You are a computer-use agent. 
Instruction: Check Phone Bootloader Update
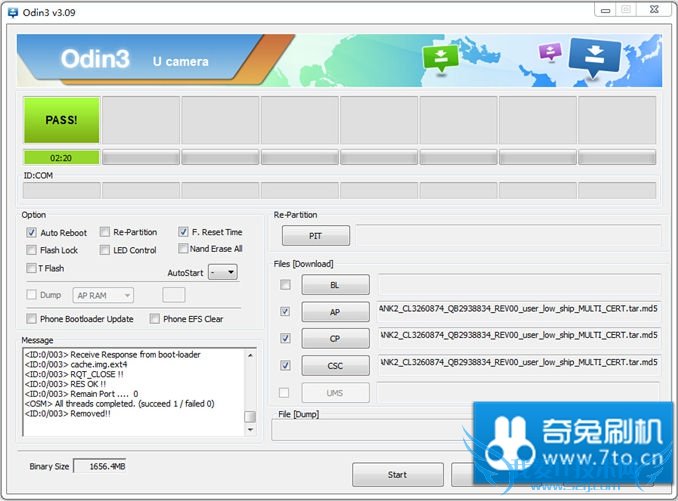[x=31, y=319]
